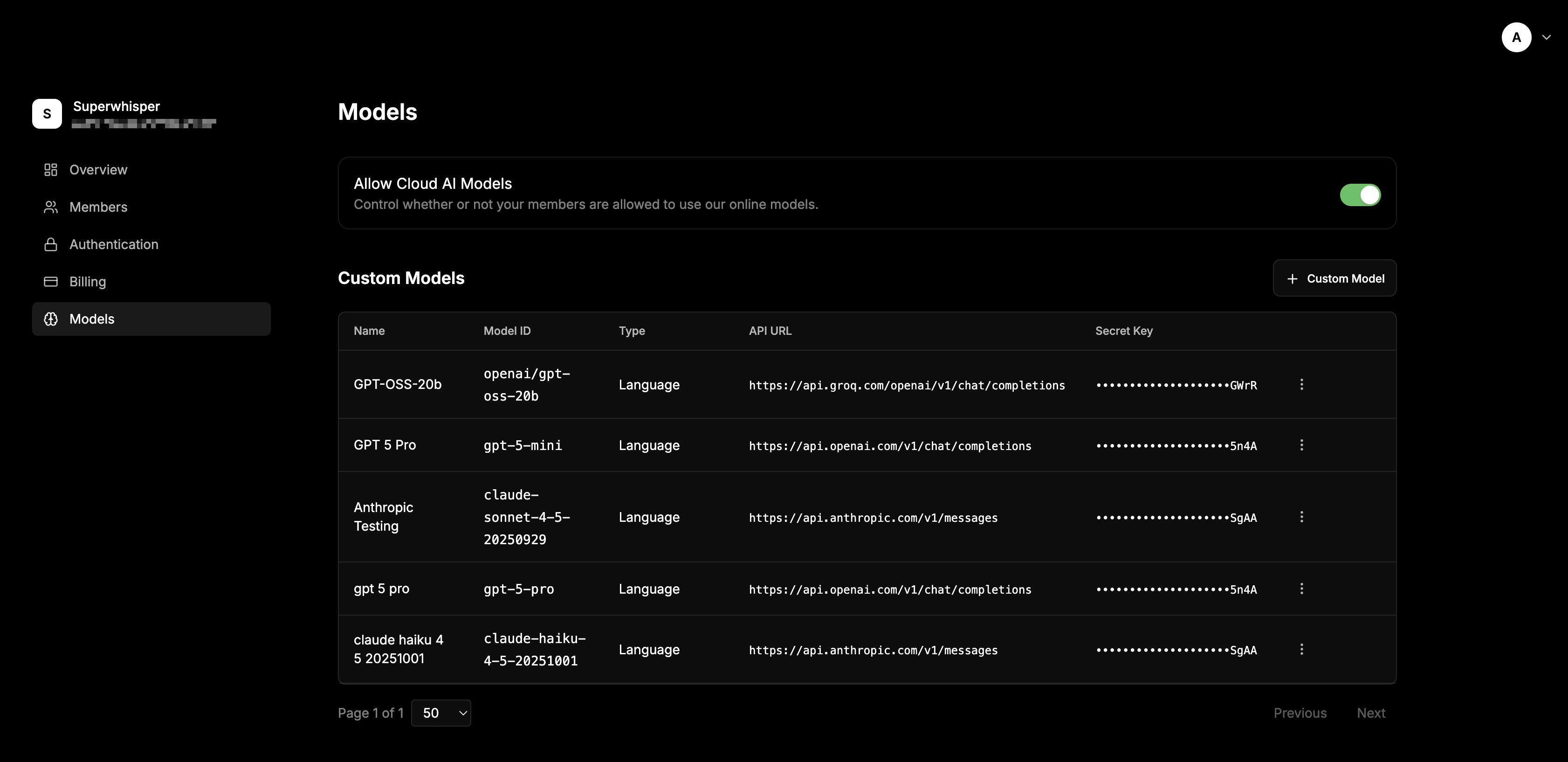Open options menu for Anthropic Testing model
This screenshot has width=1568, height=762.
(1301, 517)
